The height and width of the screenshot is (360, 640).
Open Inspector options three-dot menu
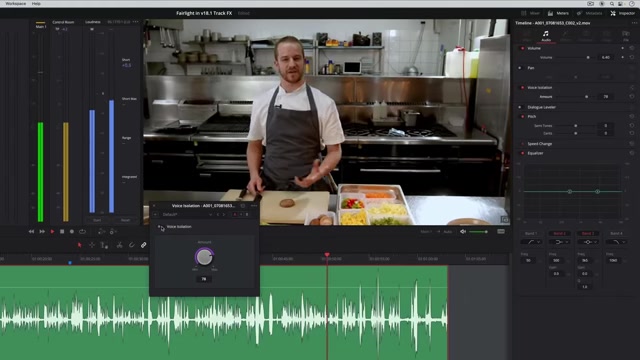pyautogui.click(x=634, y=23)
